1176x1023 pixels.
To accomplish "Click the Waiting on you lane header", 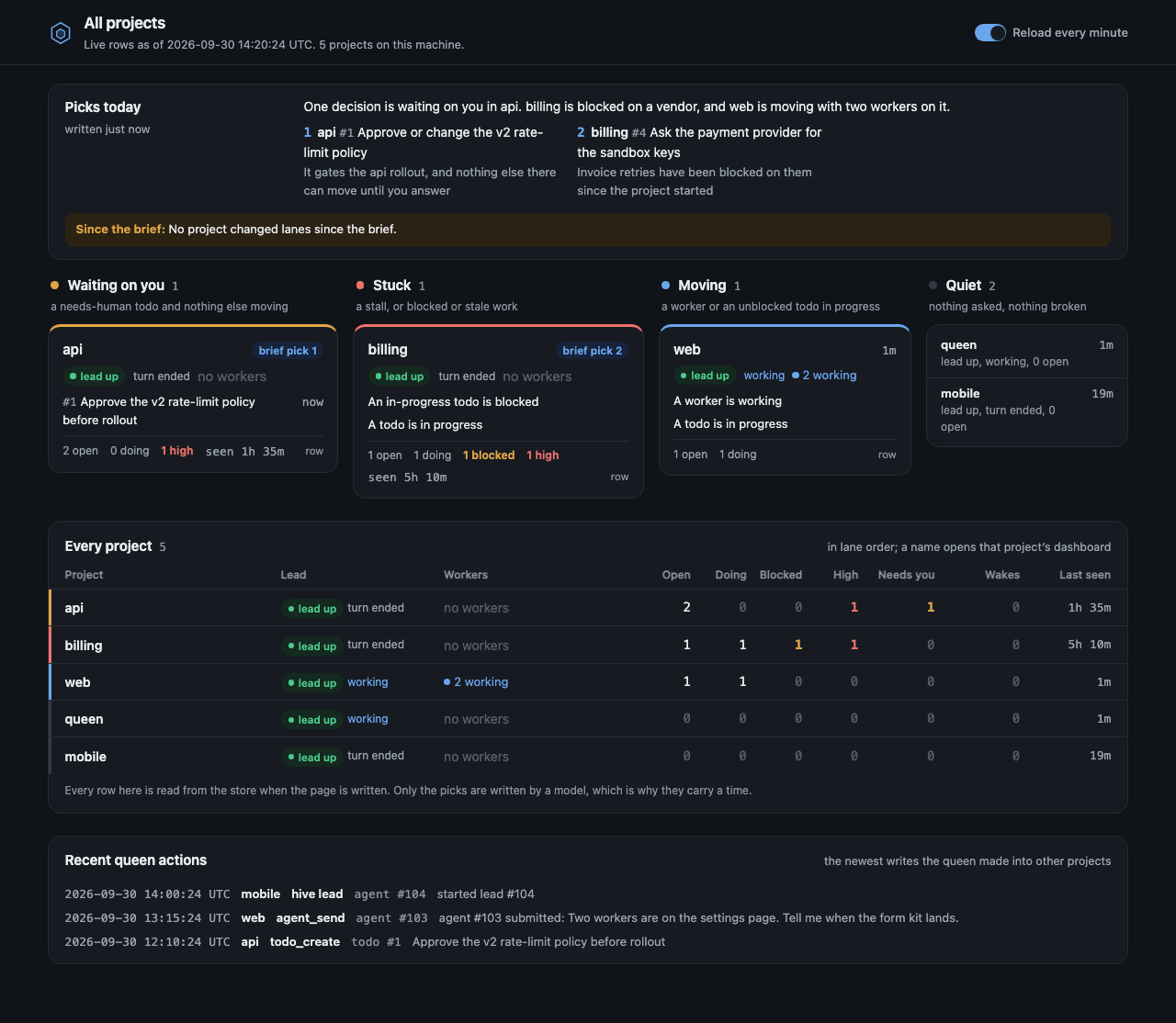I will click(x=116, y=286).
